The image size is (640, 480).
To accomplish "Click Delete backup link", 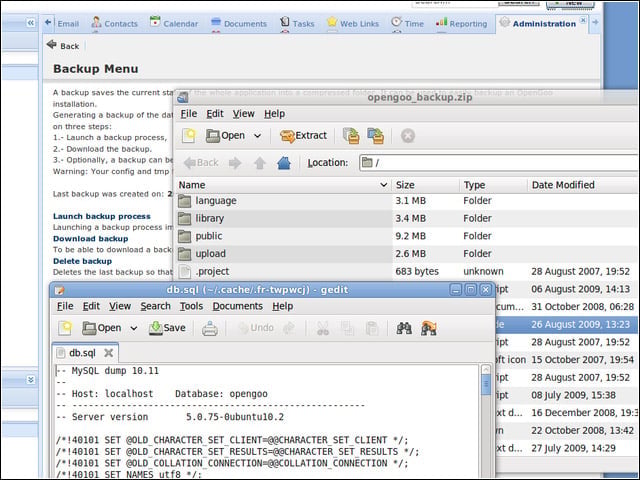I will pos(82,261).
